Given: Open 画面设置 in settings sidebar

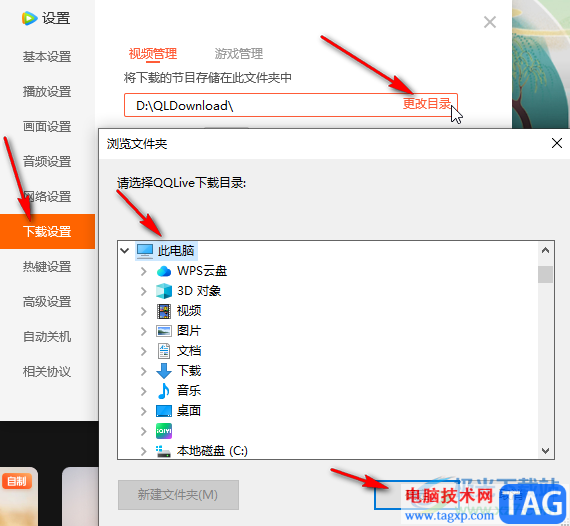Looking at the screenshot, I should [x=47, y=127].
